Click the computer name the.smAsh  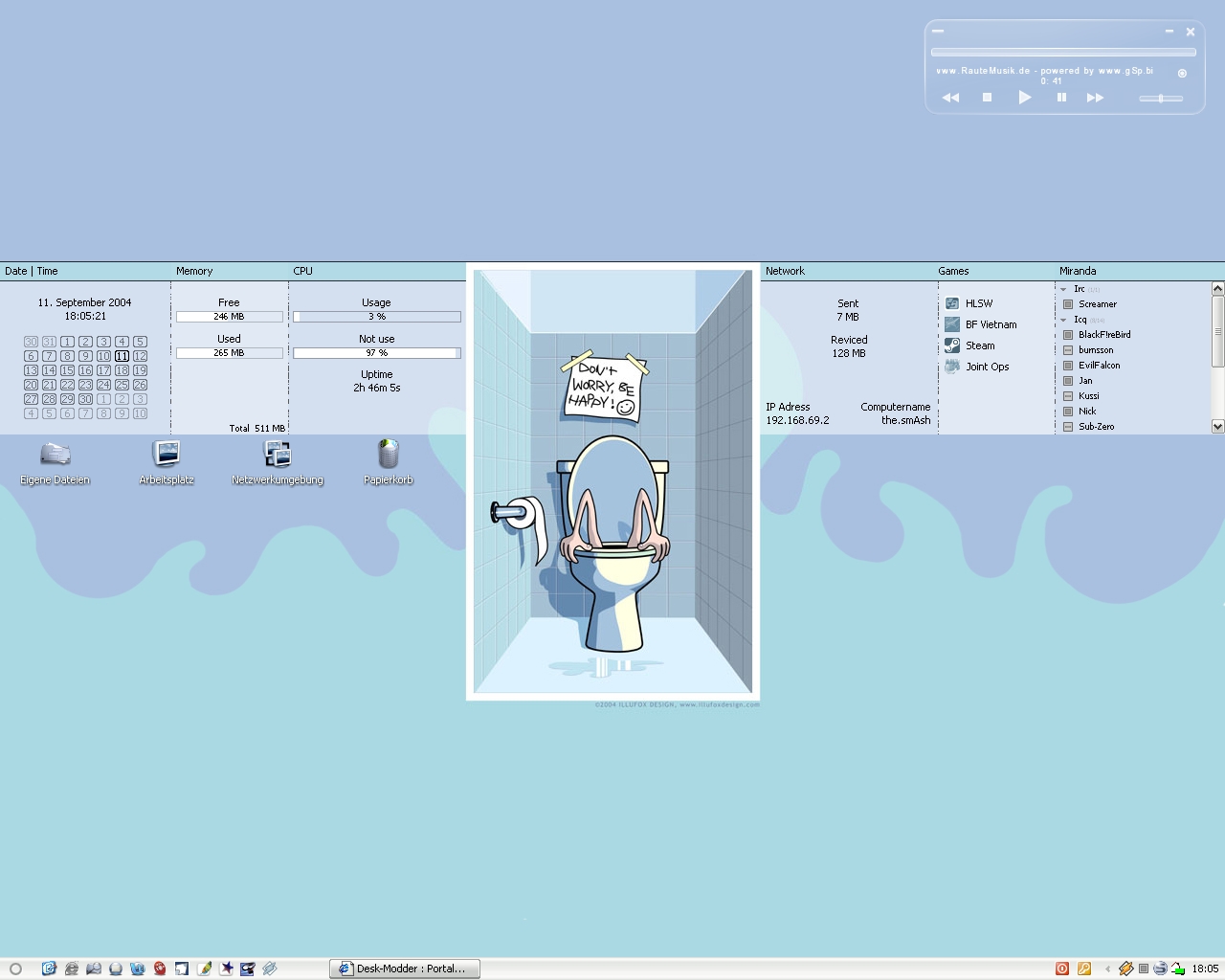(x=906, y=420)
